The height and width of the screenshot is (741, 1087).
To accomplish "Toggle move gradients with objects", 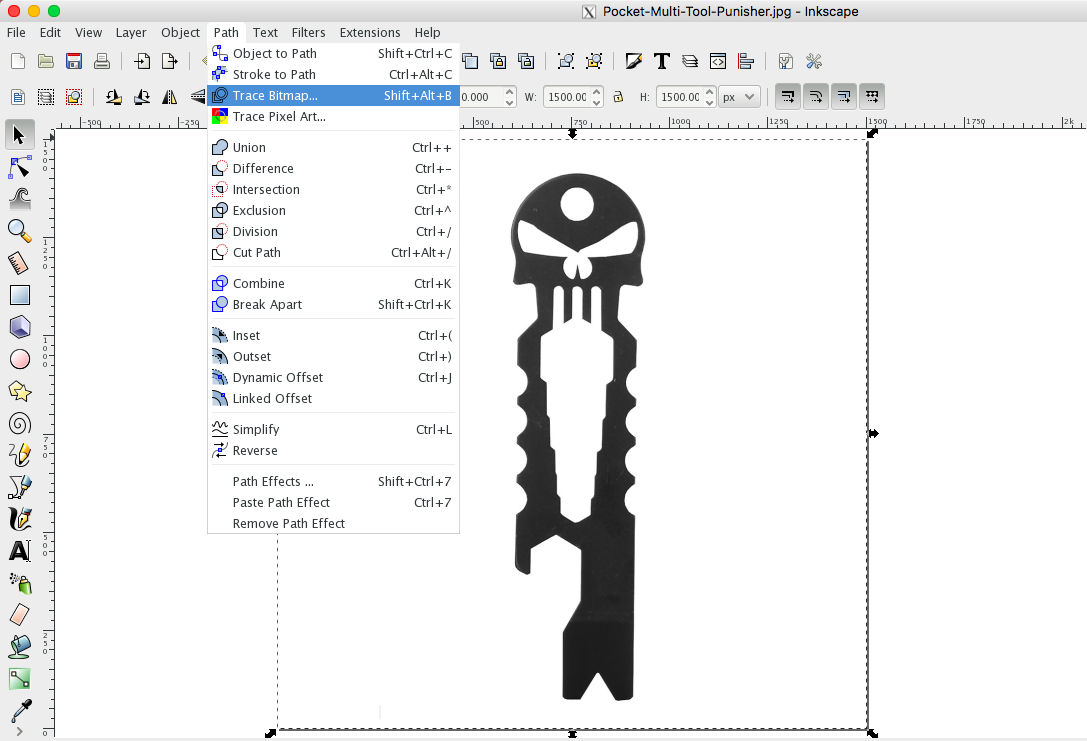I will [844, 97].
